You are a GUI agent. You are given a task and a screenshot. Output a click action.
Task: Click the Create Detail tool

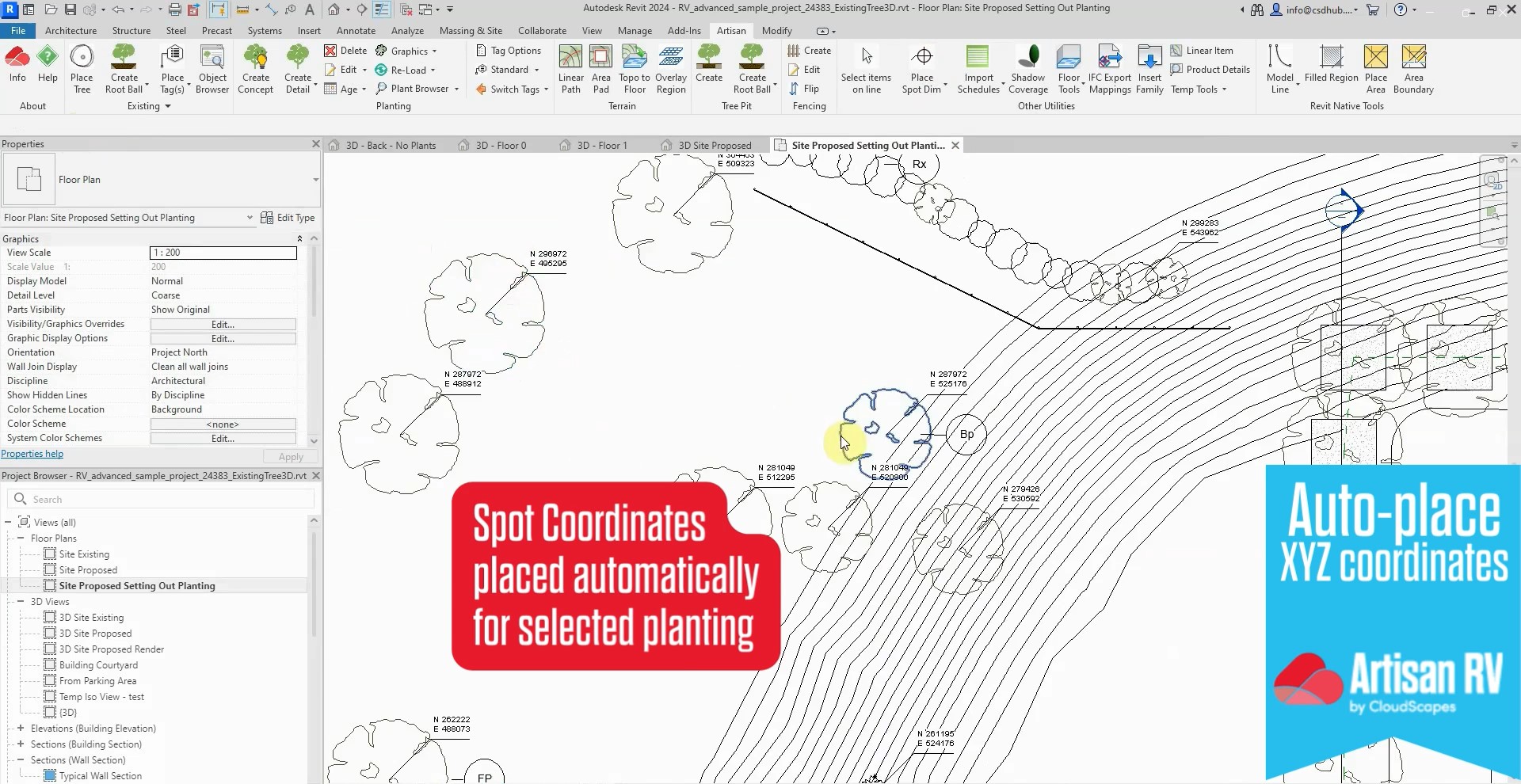point(298,70)
